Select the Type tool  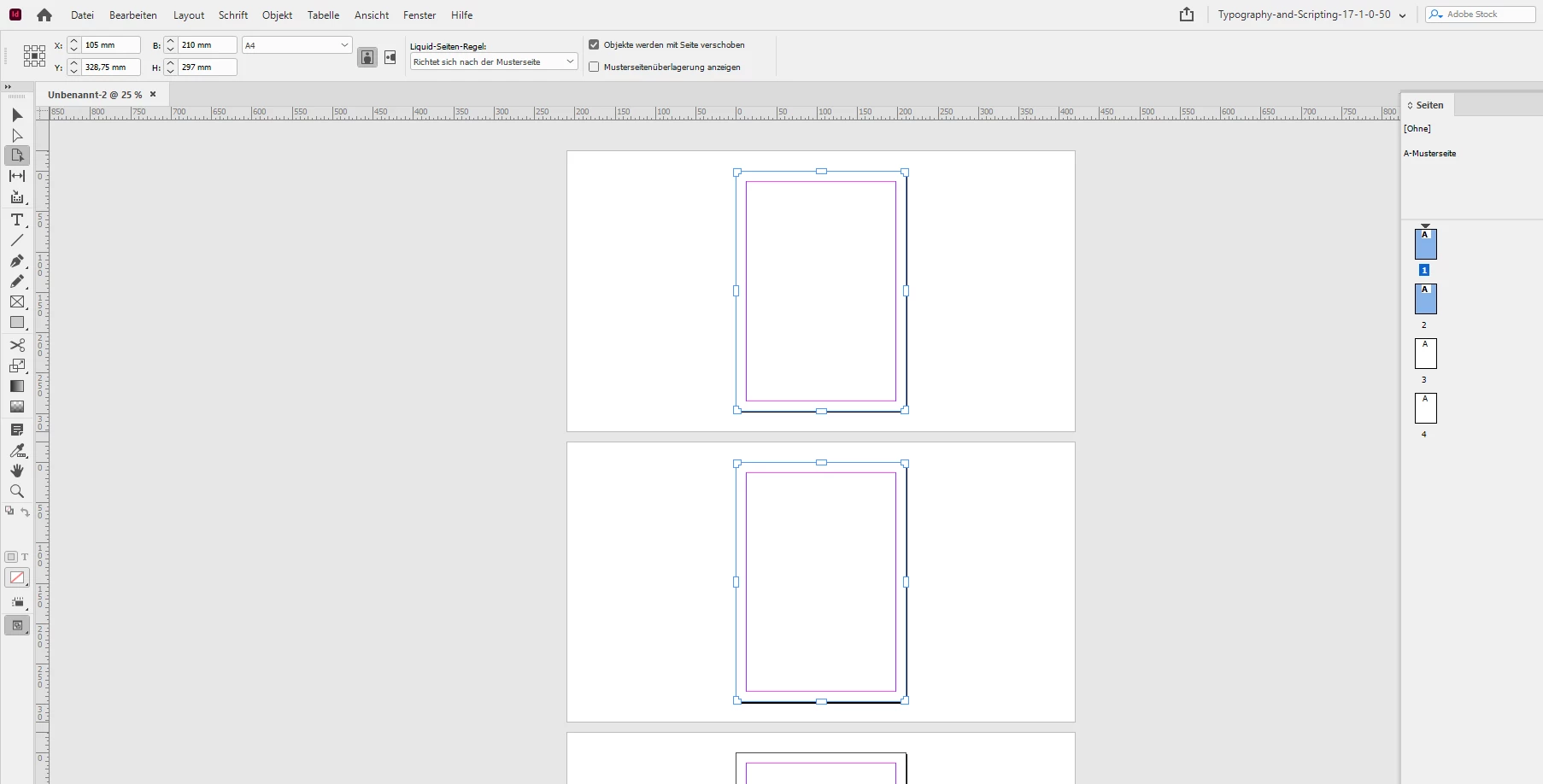pos(17,219)
